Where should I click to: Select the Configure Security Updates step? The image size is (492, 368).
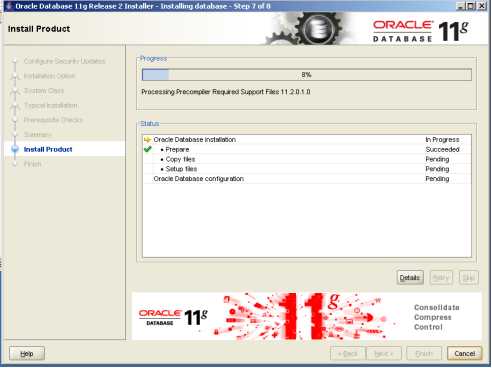click(x=65, y=61)
